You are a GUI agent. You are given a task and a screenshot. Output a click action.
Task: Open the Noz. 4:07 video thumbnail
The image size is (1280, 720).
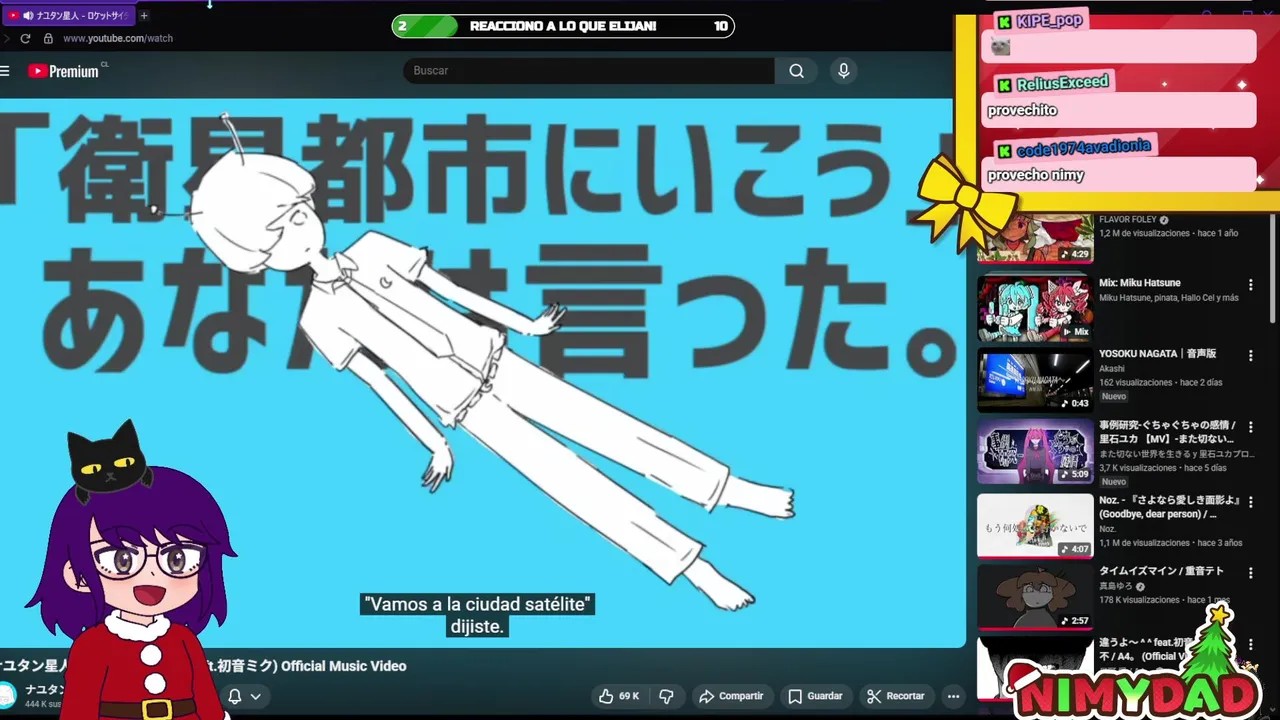tap(1035, 525)
